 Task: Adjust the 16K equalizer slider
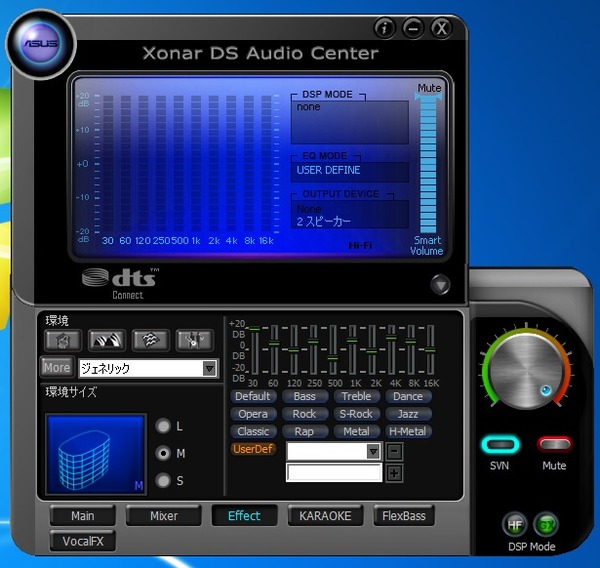point(430,349)
